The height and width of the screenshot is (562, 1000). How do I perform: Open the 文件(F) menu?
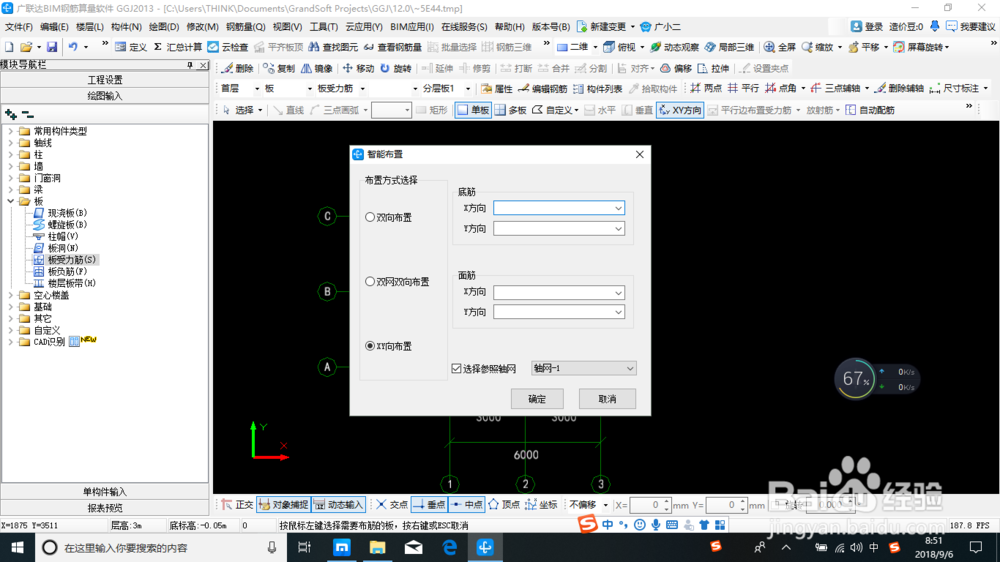click(x=18, y=27)
